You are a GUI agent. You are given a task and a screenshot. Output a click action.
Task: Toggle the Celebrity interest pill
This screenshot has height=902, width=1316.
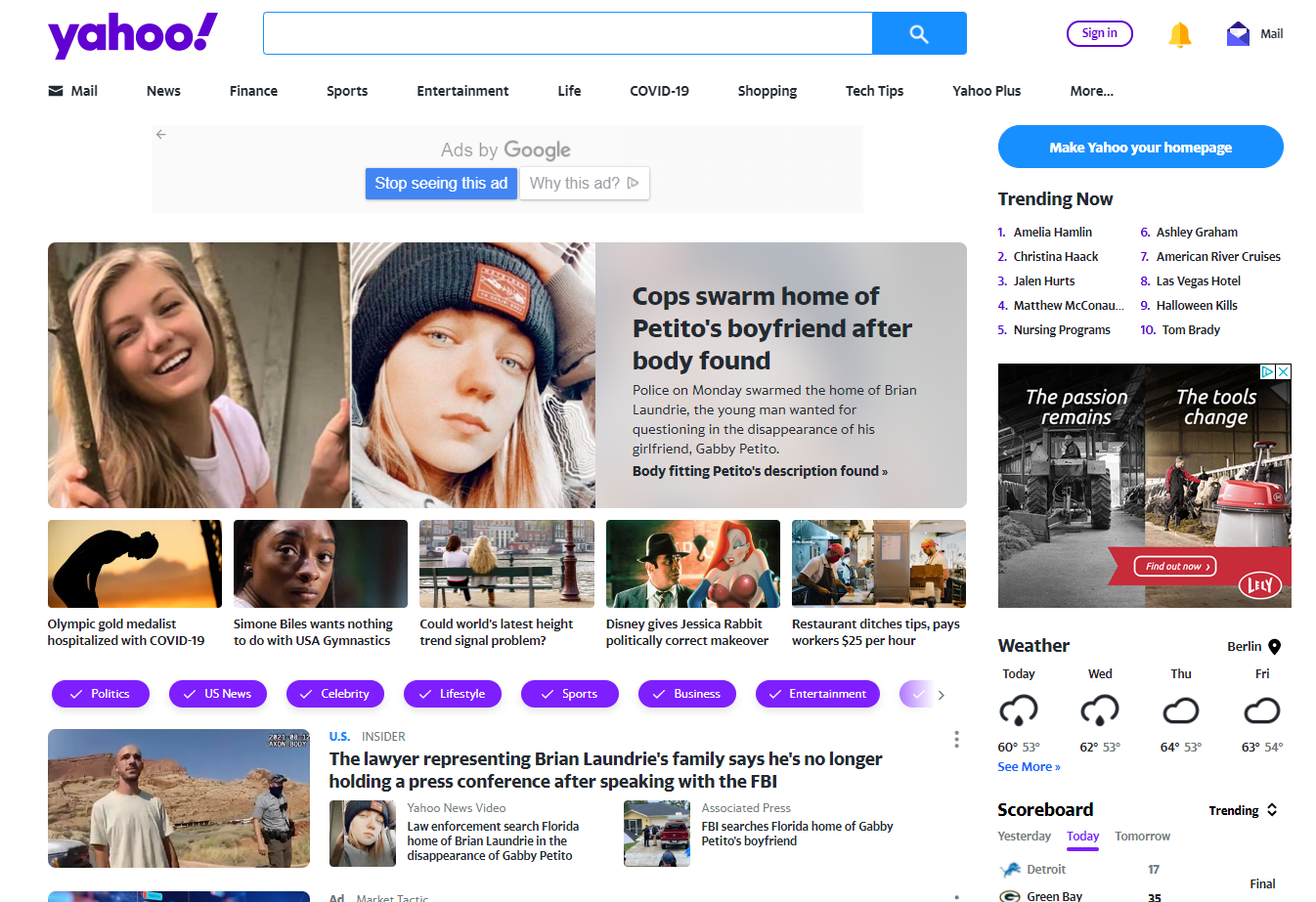point(335,694)
